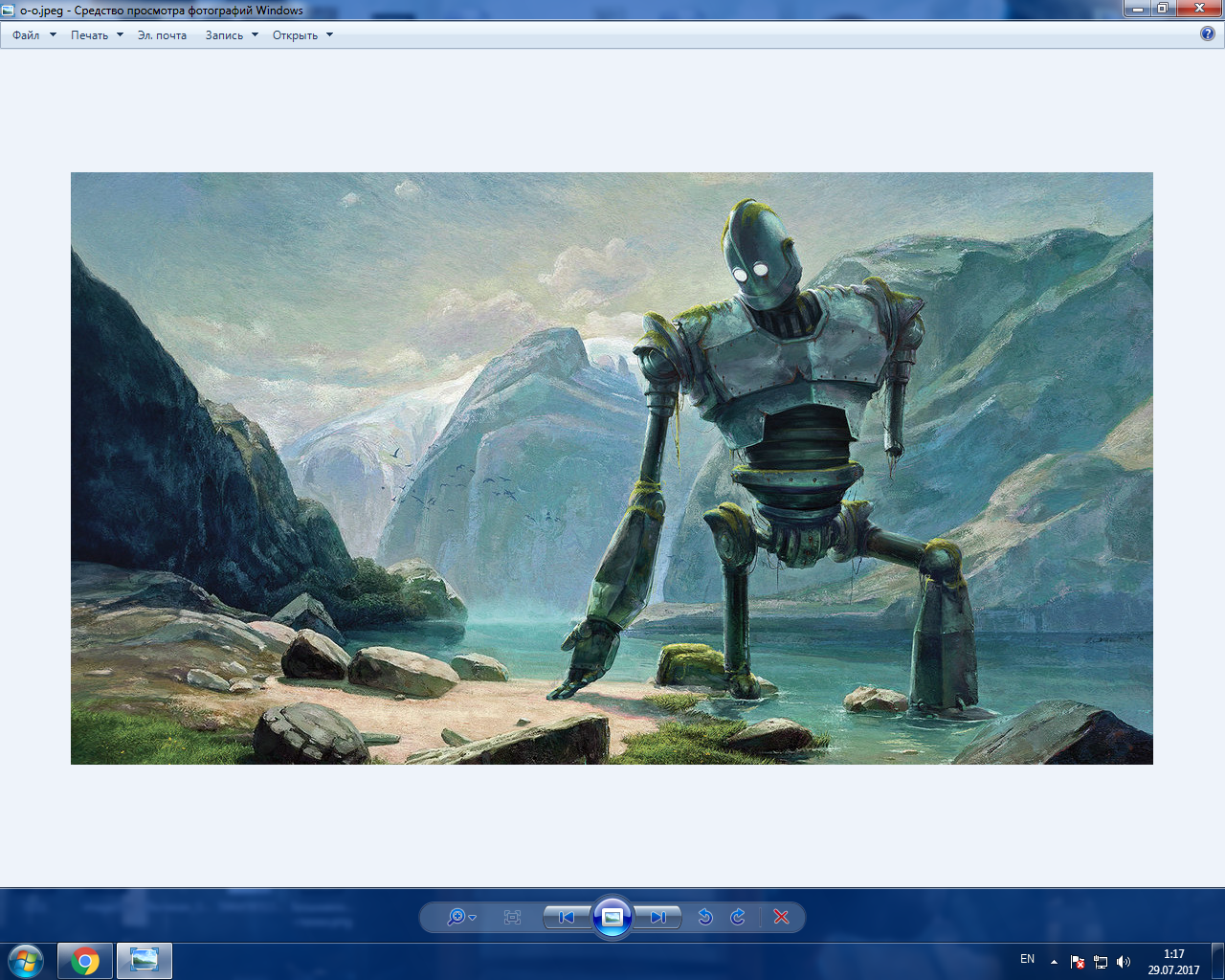
Task: Click the robot landscape photo
Action: tap(612, 468)
